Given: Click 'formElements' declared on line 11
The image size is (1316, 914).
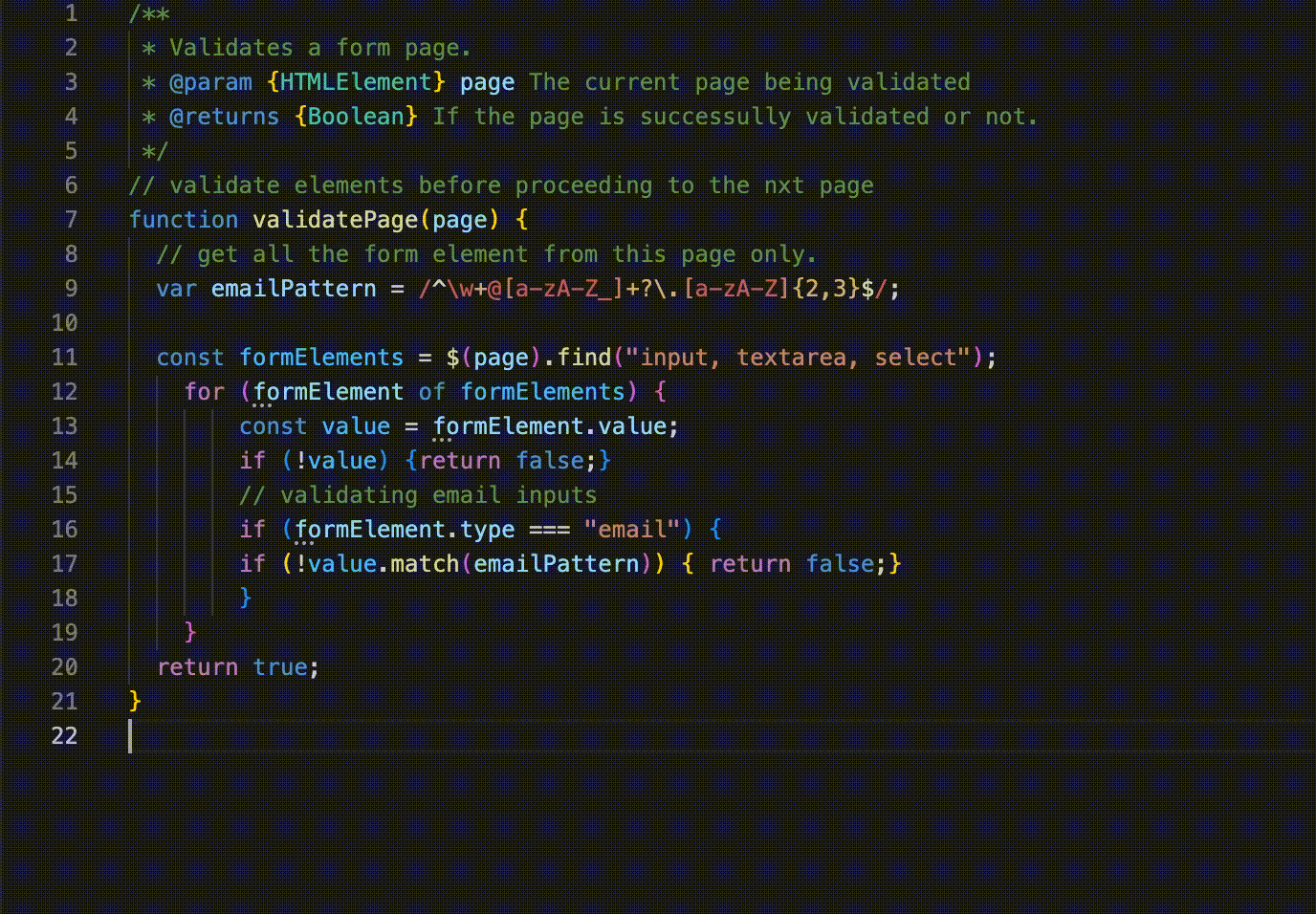Looking at the screenshot, I should (321, 358).
